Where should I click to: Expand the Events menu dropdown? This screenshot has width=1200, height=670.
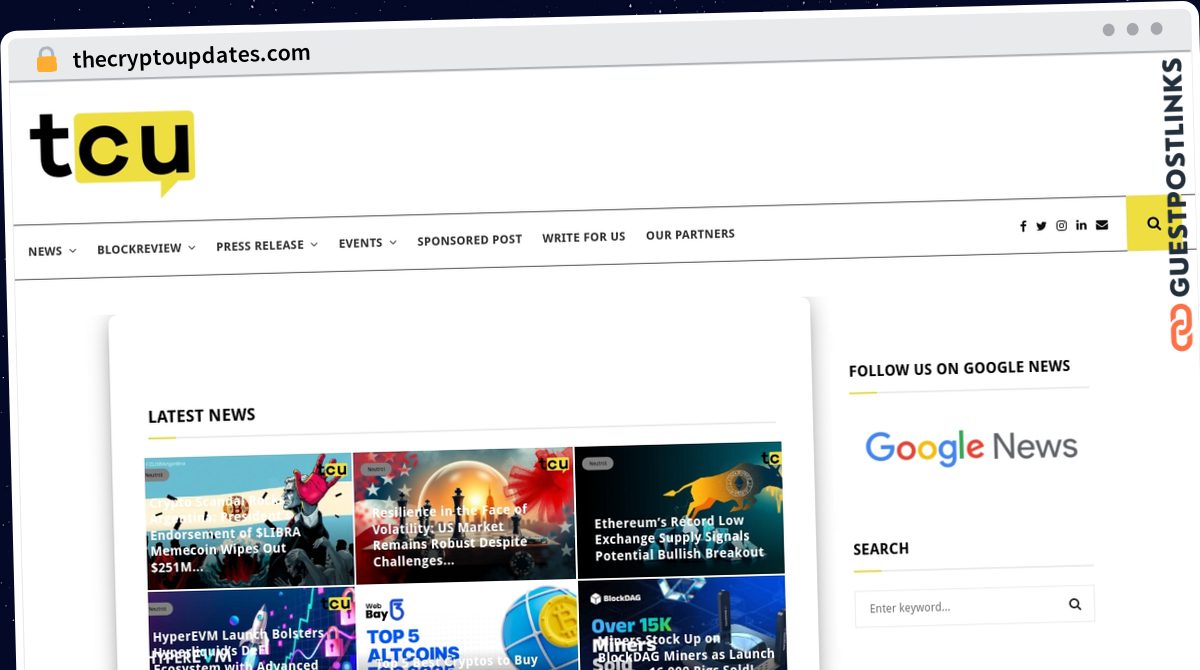click(367, 243)
